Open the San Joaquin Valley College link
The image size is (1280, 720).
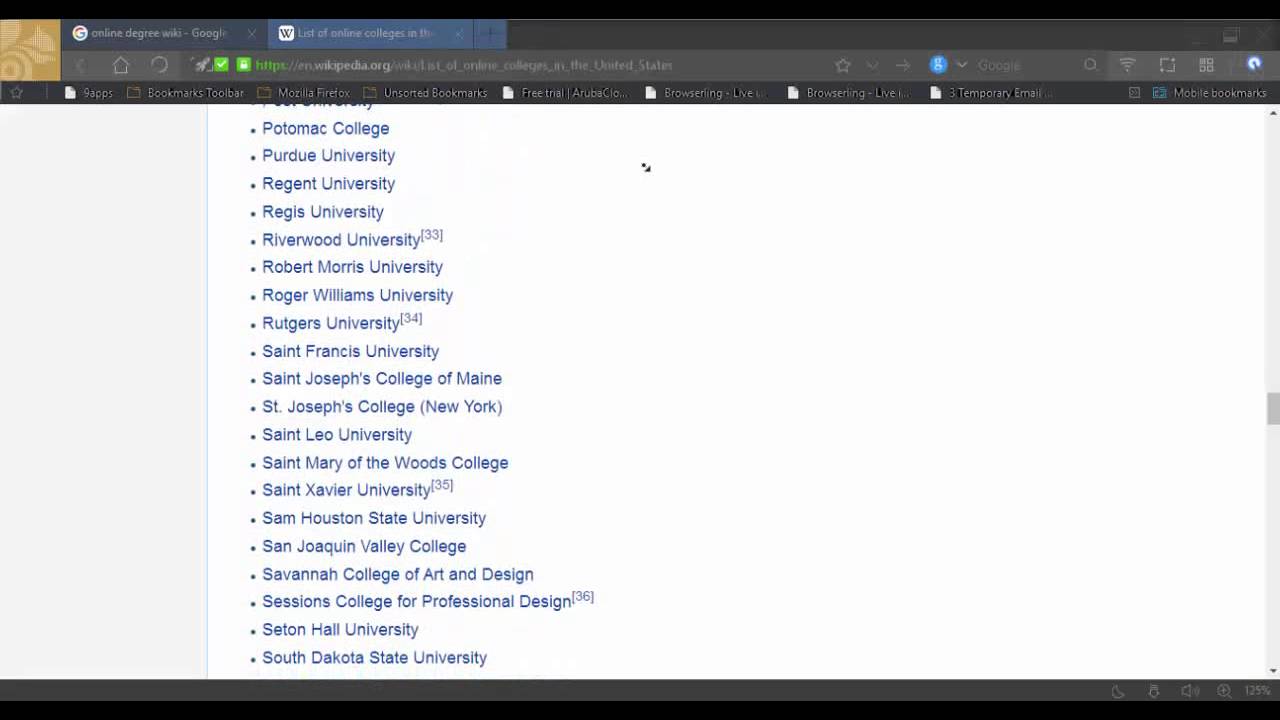coord(364,546)
